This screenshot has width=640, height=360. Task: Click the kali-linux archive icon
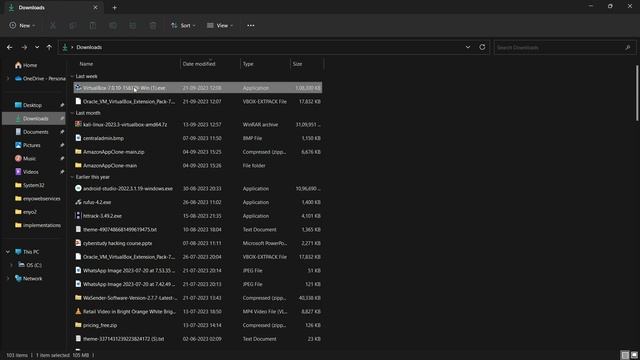[x=78, y=124]
